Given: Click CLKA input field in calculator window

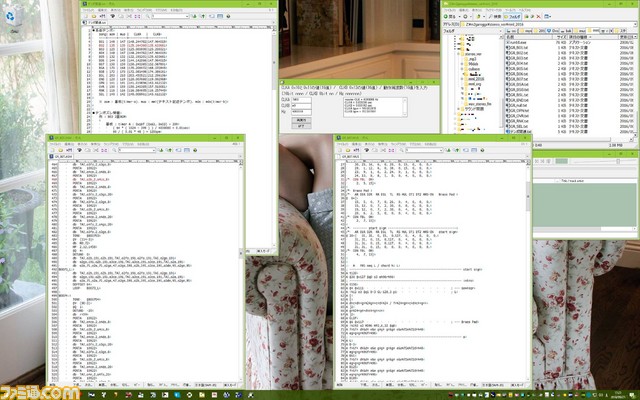Looking at the screenshot, I should [301, 100].
